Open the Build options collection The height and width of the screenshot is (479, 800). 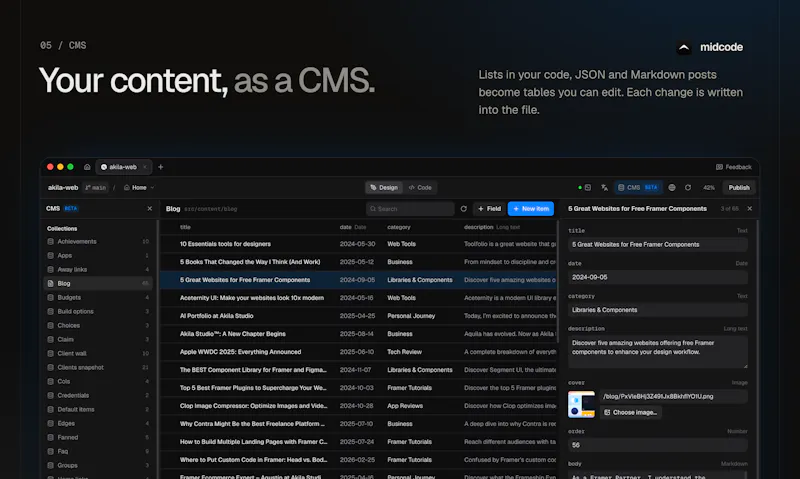(97, 312)
